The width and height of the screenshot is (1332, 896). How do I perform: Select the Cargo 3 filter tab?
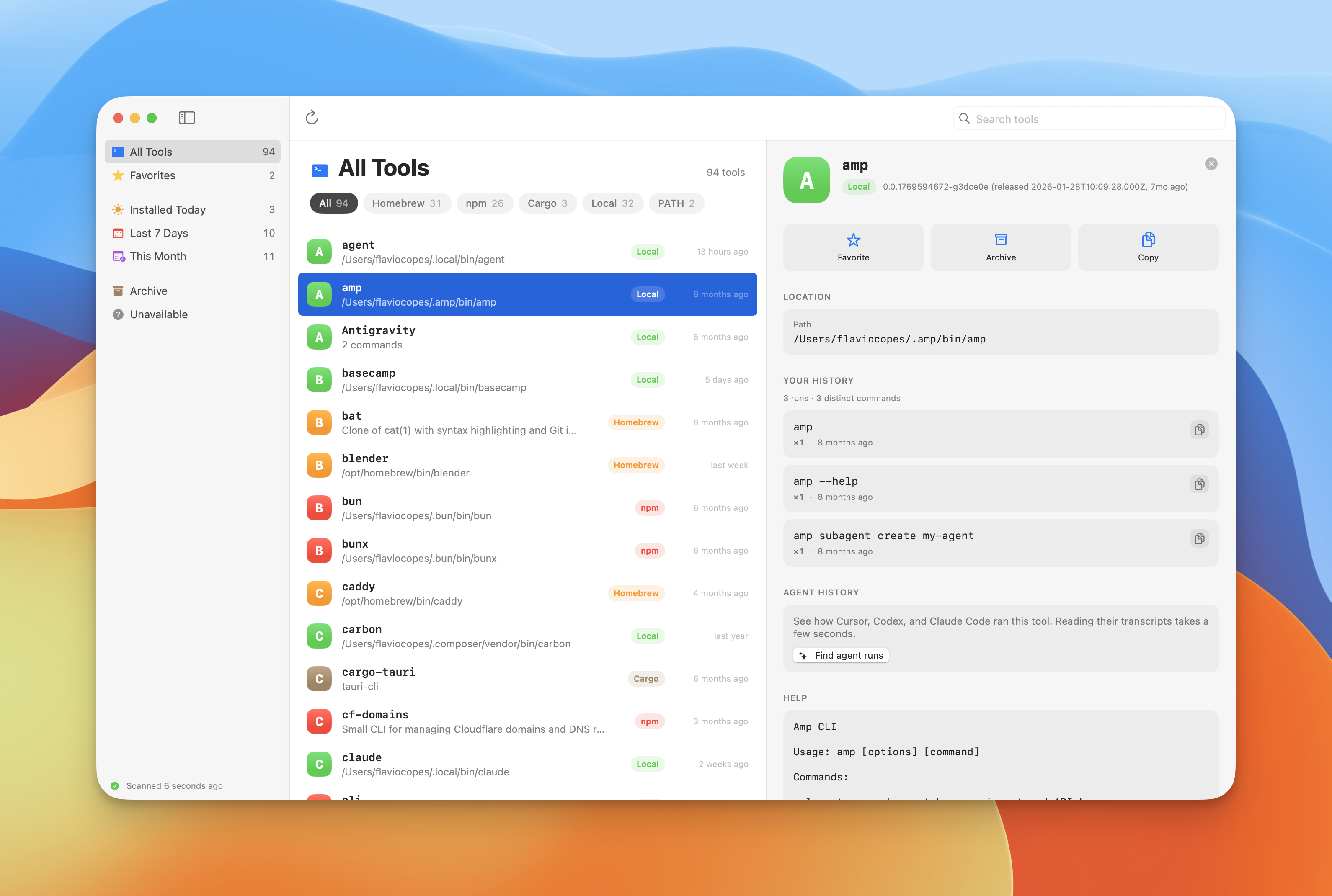pyautogui.click(x=547, y=203)
